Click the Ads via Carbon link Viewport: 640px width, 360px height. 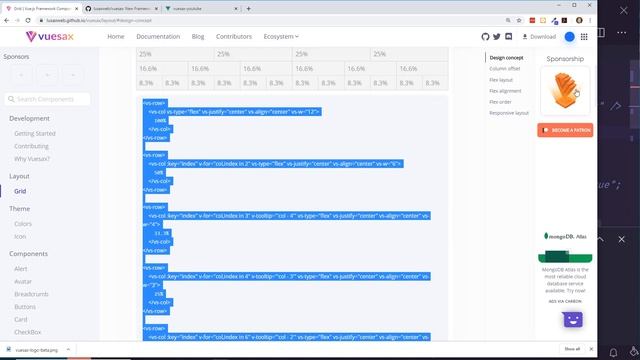[x=565, y=301]
